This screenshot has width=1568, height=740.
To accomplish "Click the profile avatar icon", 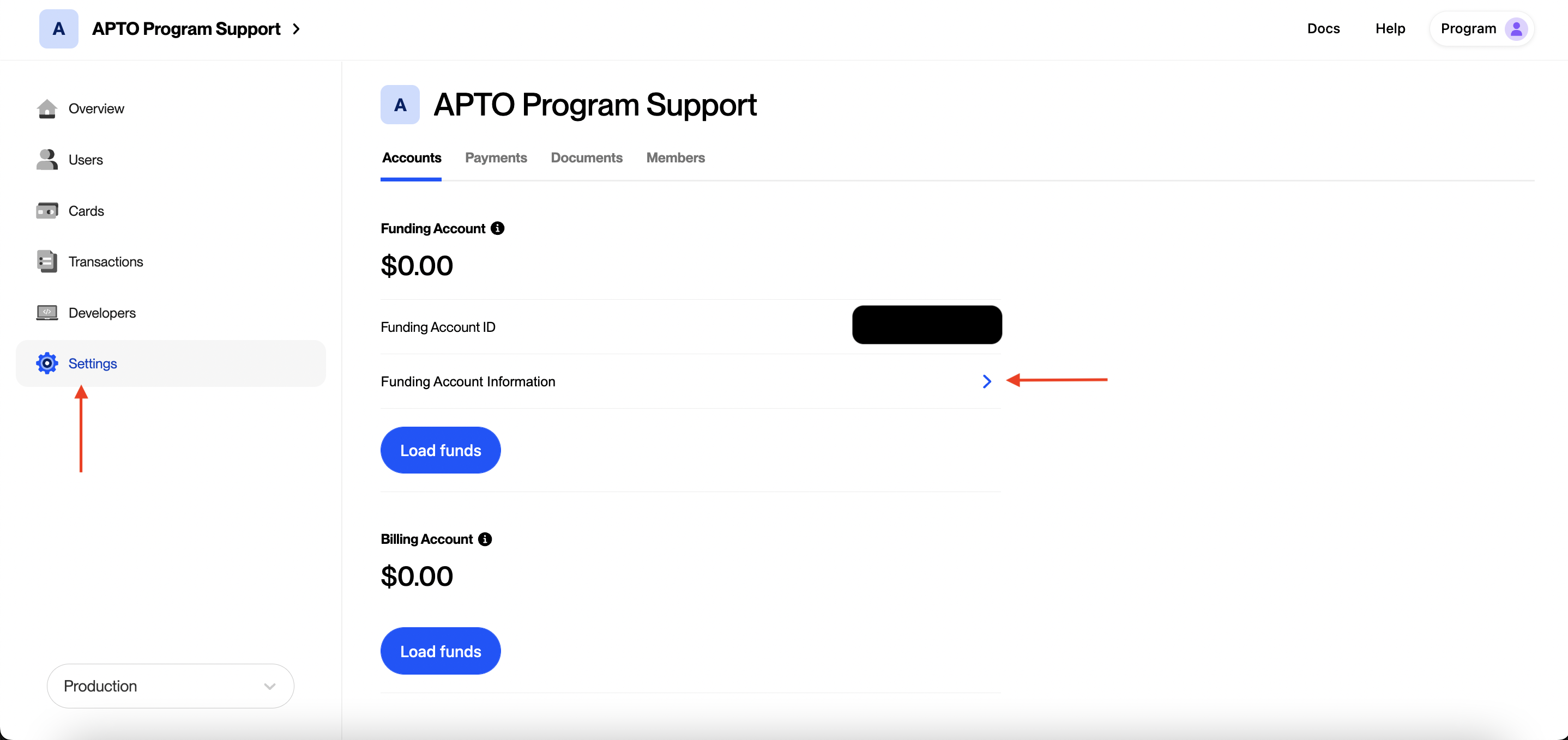I will (x=1516, y=28).
